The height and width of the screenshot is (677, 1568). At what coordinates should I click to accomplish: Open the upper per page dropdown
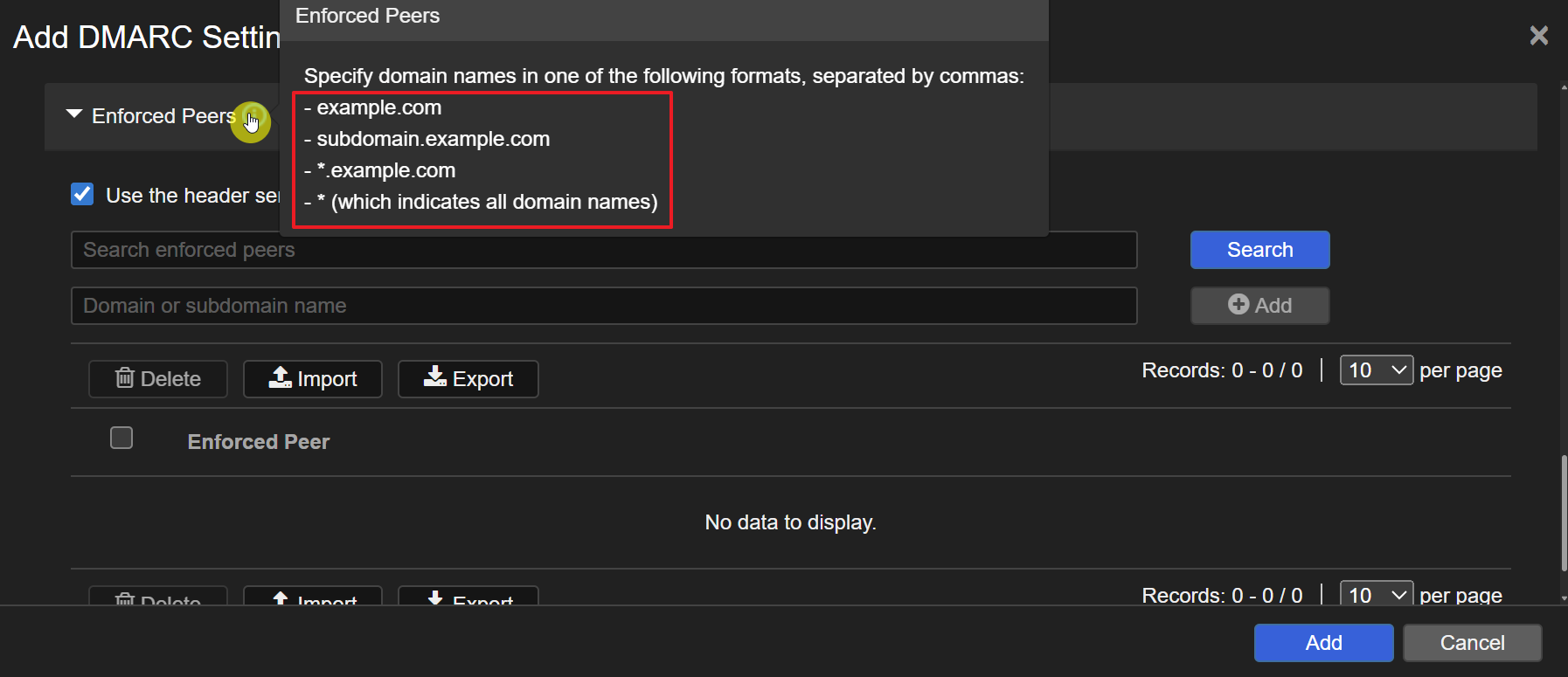pyautogui.click(x=1376, y=370)
